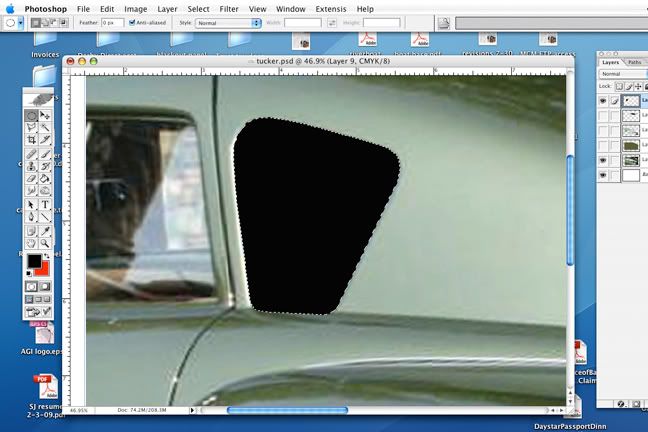648x432 pixels.
Task: Switch to Standard edit mode
Action: pyautogui.click(x=31, y=286)
